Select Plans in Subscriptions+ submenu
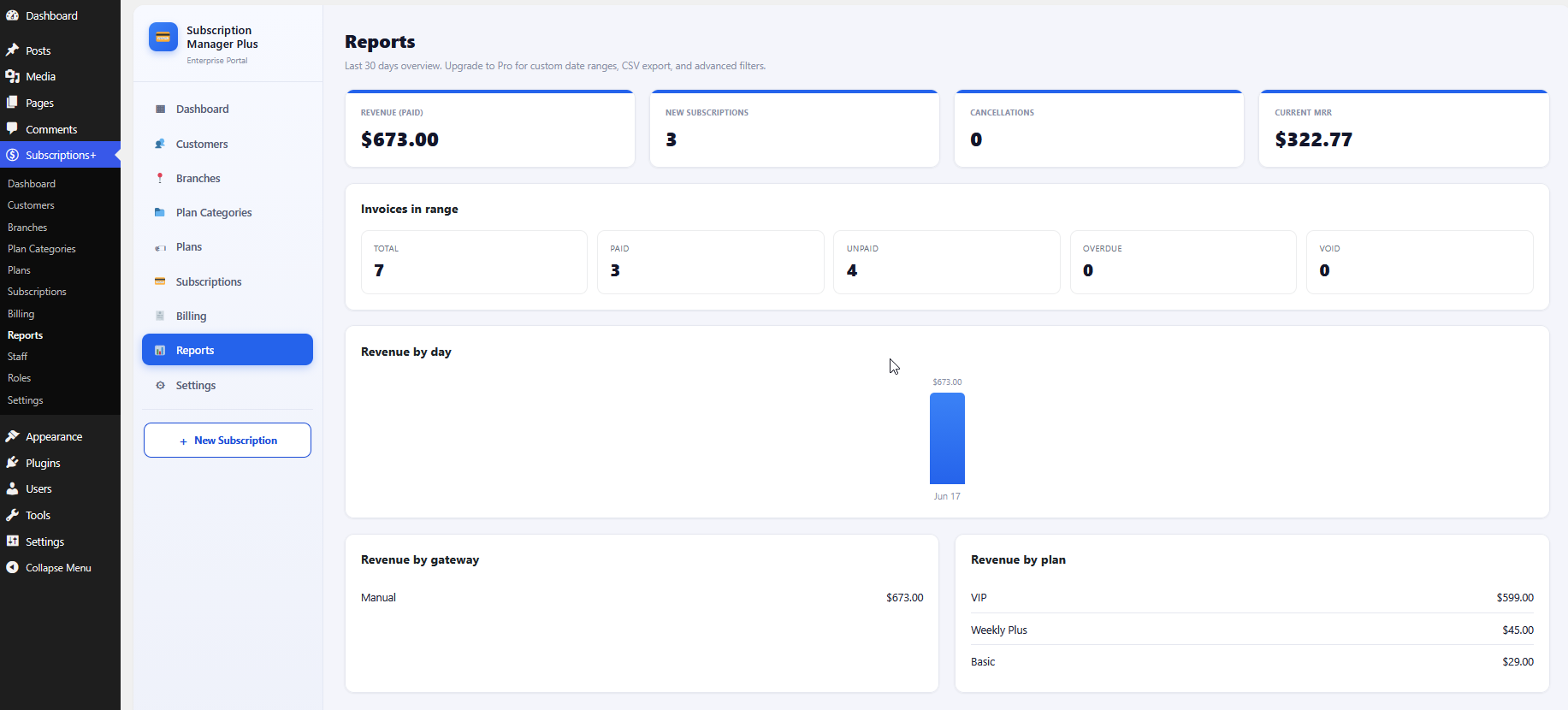Image resolution: width=1568 pixels, height=710 pixels. point(19,270)
